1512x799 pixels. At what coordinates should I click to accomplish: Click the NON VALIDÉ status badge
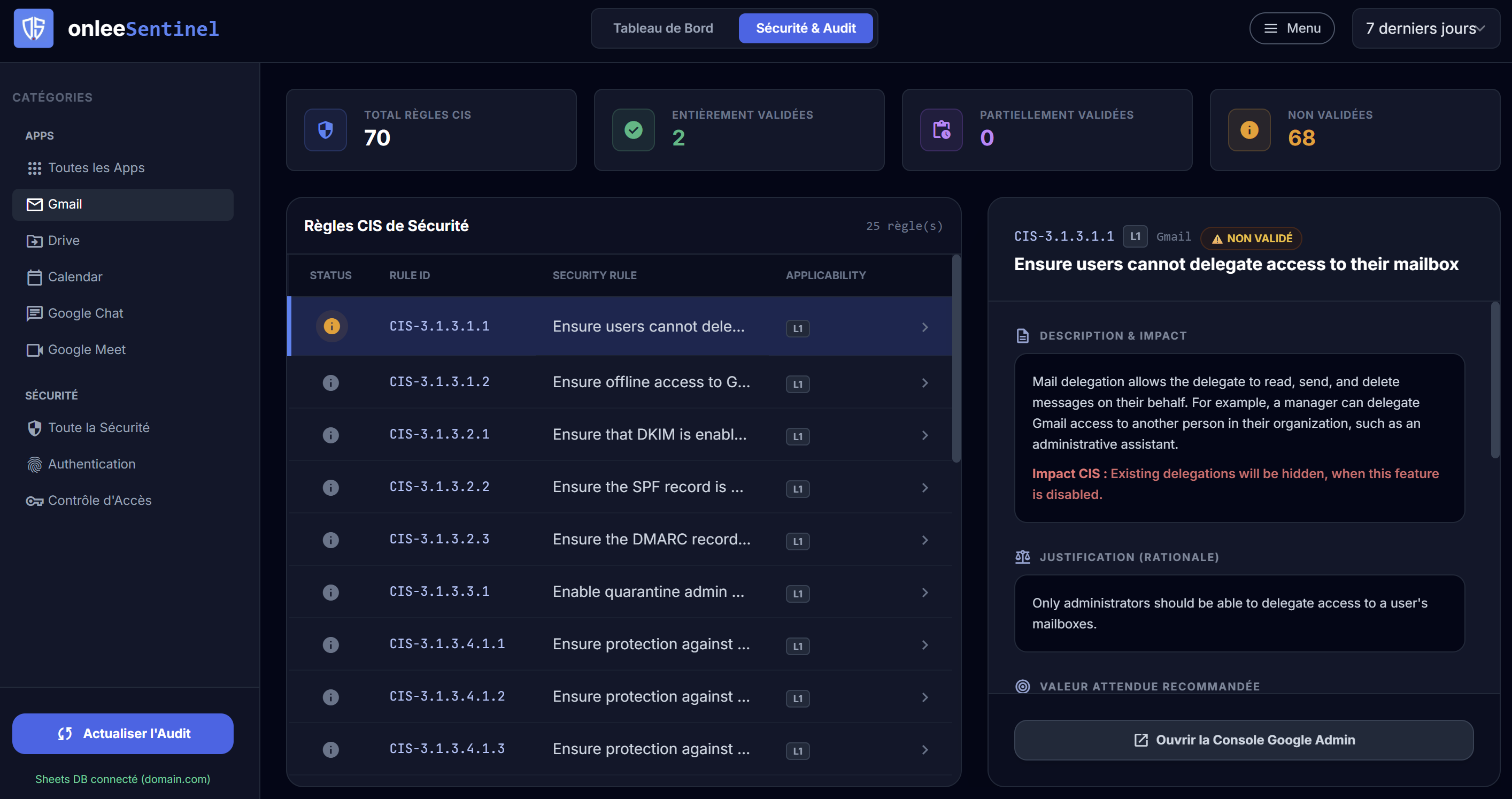pyautogui.click(x=1252, y=239)
